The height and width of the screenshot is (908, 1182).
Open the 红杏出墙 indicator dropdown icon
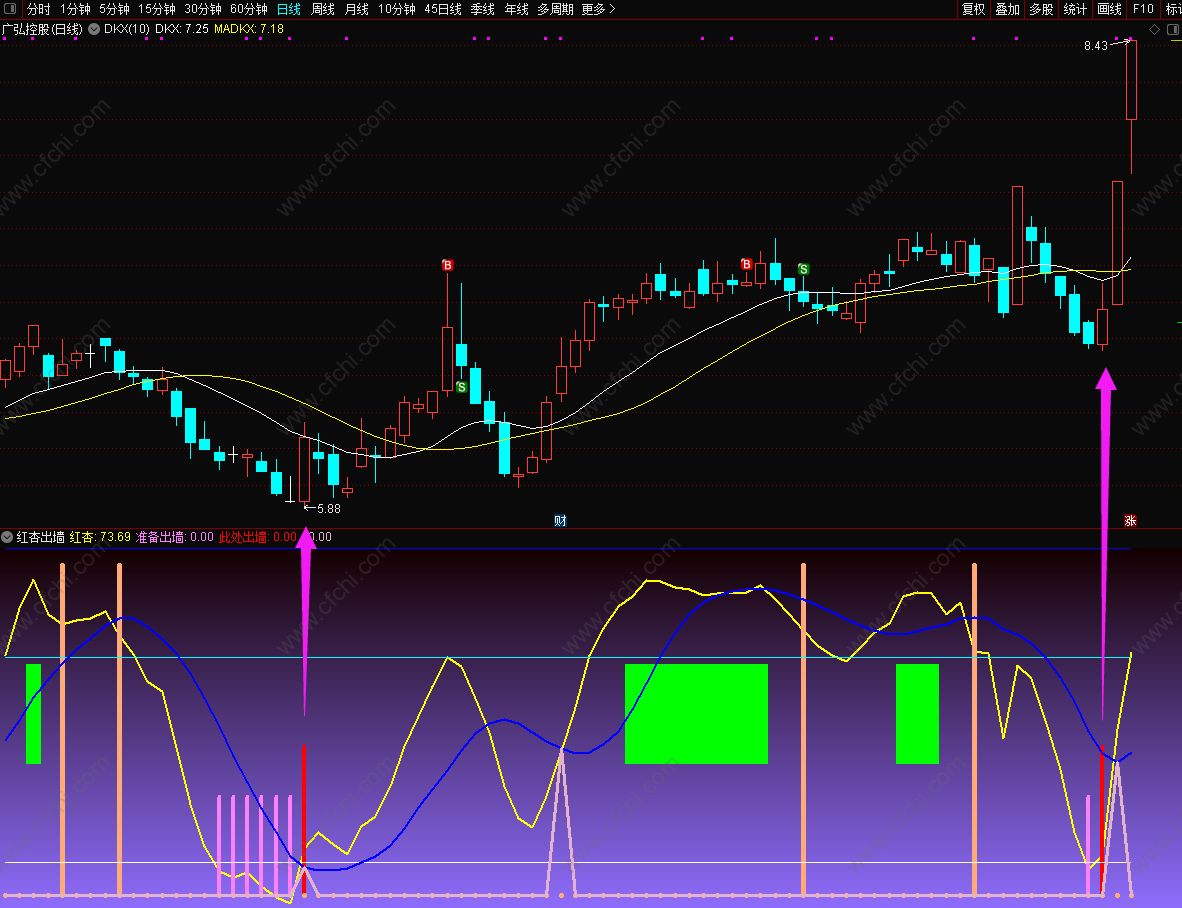[7, 537]
